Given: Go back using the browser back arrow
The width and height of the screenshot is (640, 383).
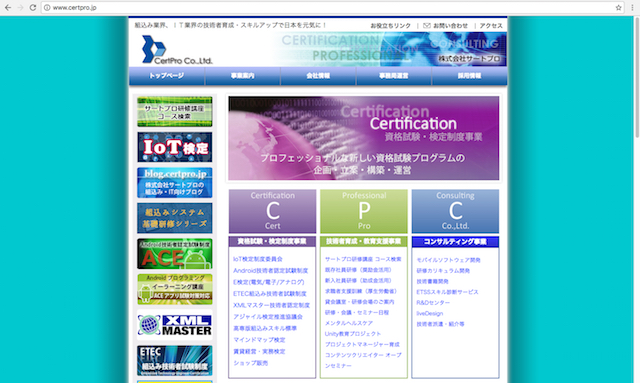Looking at the screenshot, I should 8,7.
